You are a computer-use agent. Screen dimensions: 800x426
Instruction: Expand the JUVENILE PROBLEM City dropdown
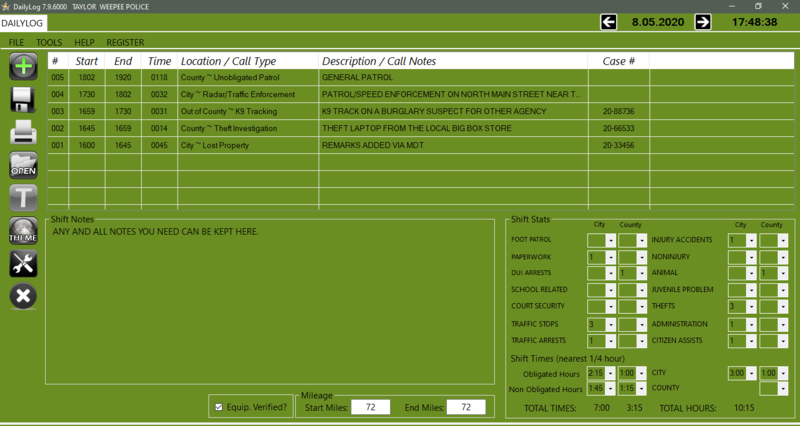click(x=751, y=290)
